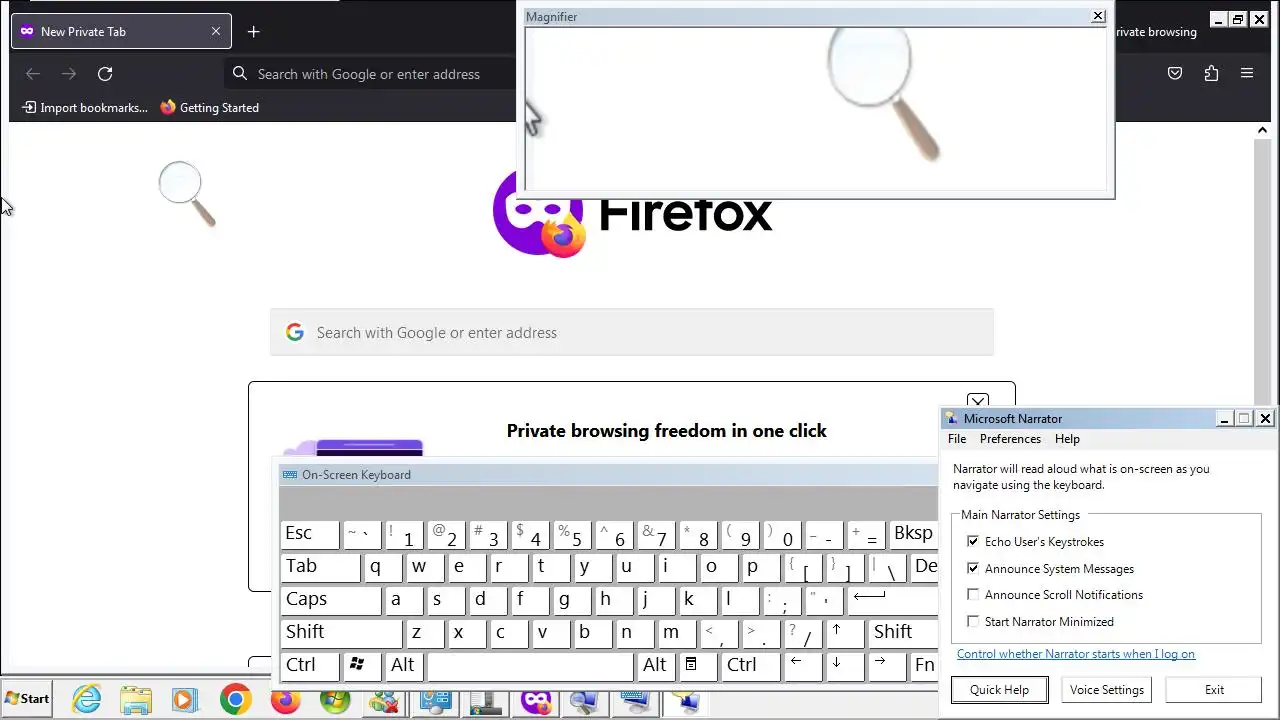Launch Google Chrome from taskbar

click(236, 699)
